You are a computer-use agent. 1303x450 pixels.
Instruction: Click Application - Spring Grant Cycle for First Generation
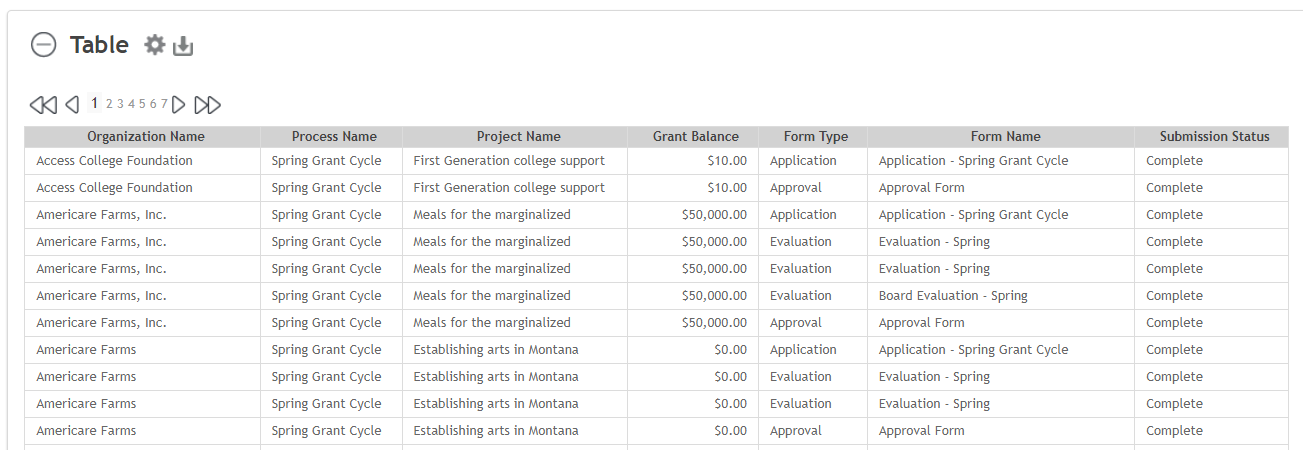pos(973,161)
